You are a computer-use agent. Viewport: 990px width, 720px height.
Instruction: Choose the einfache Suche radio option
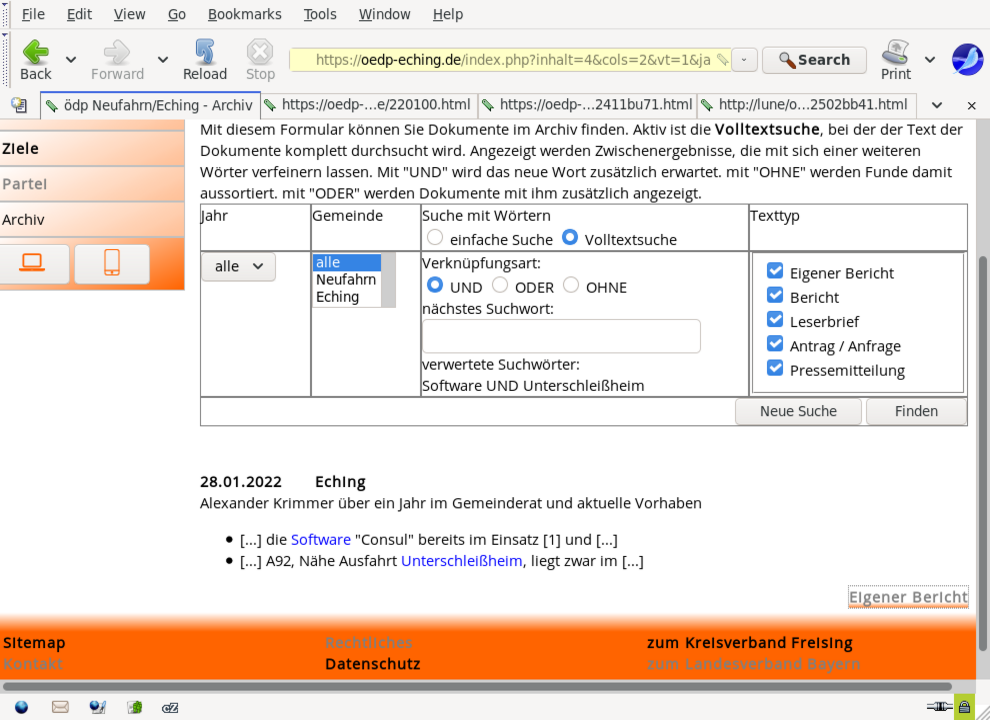(435, 238)
